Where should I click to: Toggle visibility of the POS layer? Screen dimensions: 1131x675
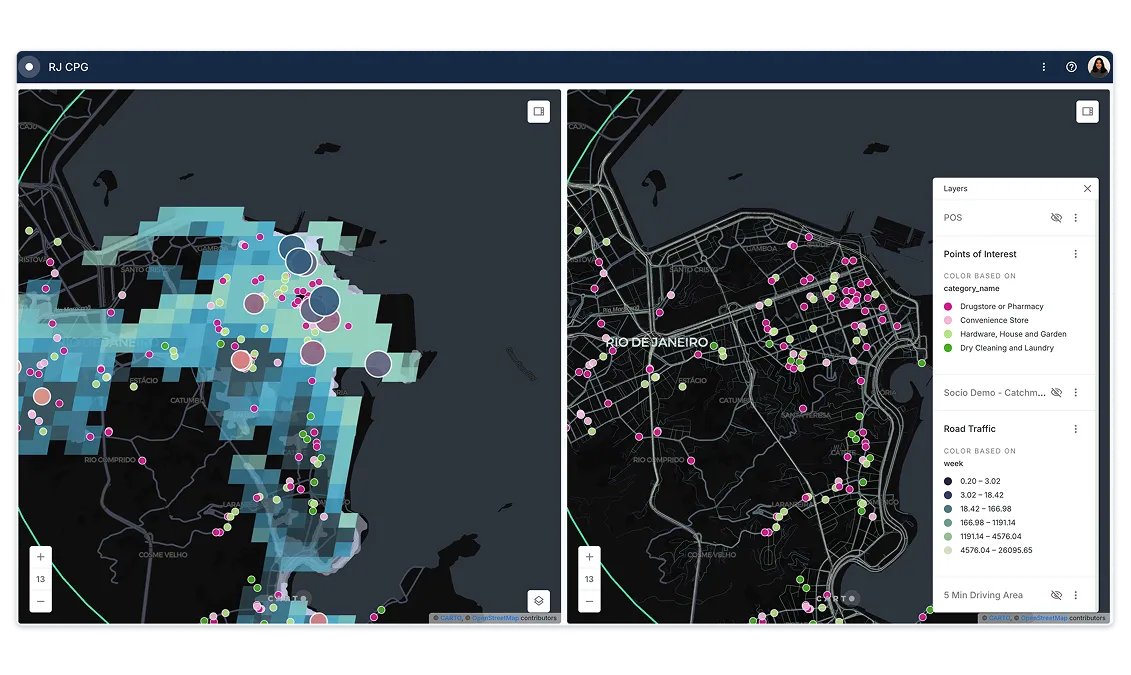coord(1056,217)
